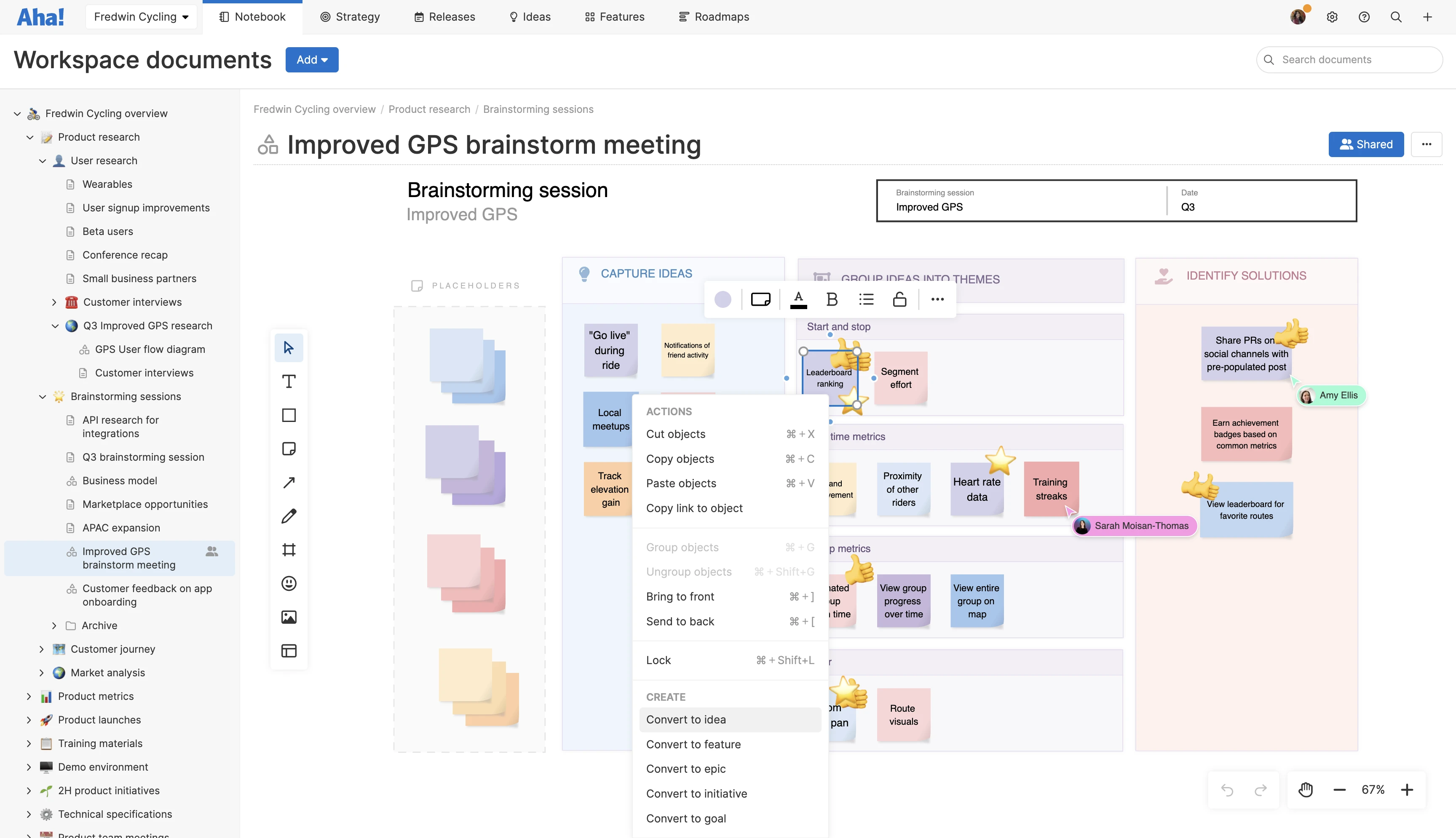Expand the Customer journey folder
This screenshot has width=1456, height=838.
pos(41,649)
